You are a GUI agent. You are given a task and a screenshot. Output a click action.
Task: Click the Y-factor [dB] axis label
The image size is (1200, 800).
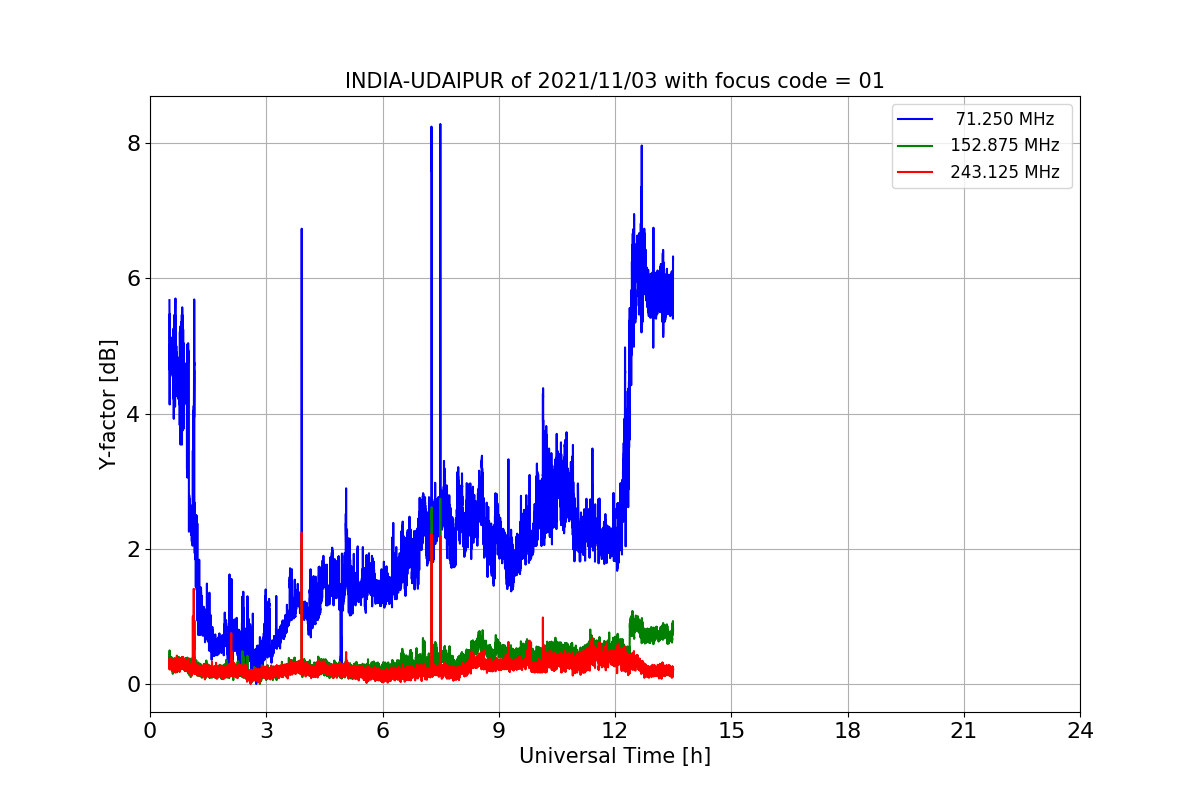click(x=108, y=404)
